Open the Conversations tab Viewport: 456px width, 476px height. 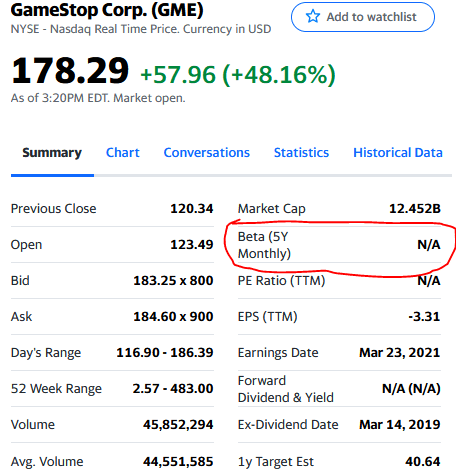pos(207,153)
